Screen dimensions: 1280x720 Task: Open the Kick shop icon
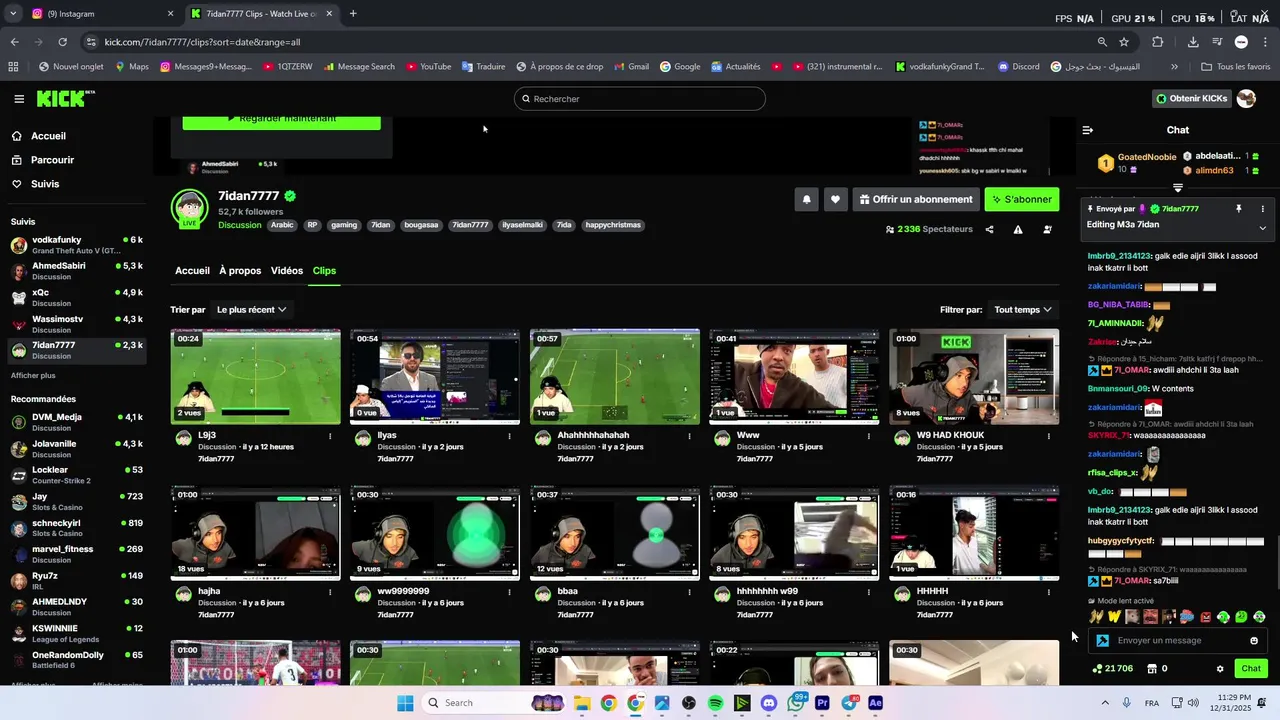click(x=1152, y=669)
